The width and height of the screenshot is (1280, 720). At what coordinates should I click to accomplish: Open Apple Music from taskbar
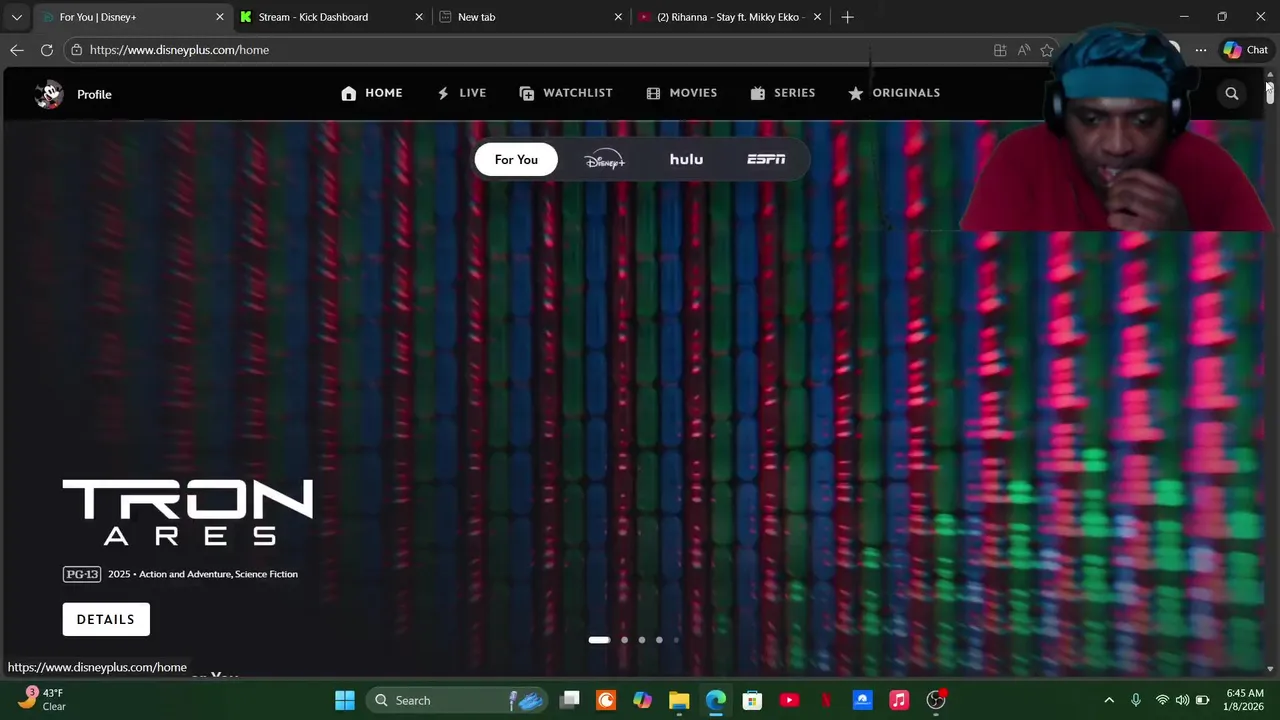point(899,700)
